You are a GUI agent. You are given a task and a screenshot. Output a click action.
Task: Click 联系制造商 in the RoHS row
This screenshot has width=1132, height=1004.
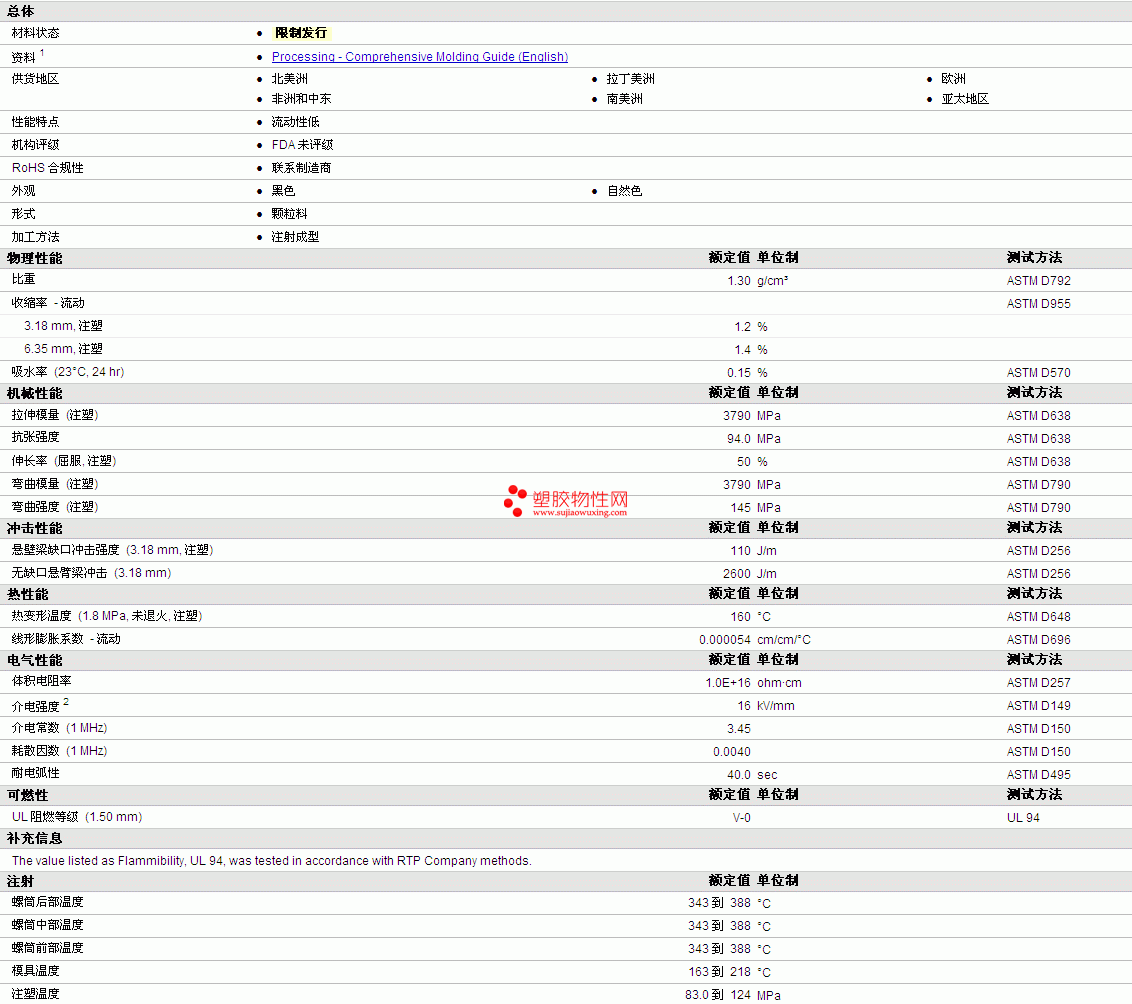(x=301, y=168)
